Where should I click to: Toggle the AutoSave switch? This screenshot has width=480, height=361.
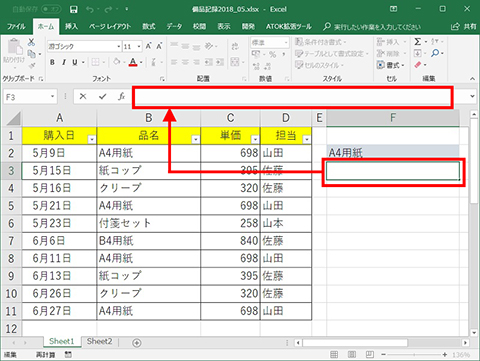(x=51, y=9)
